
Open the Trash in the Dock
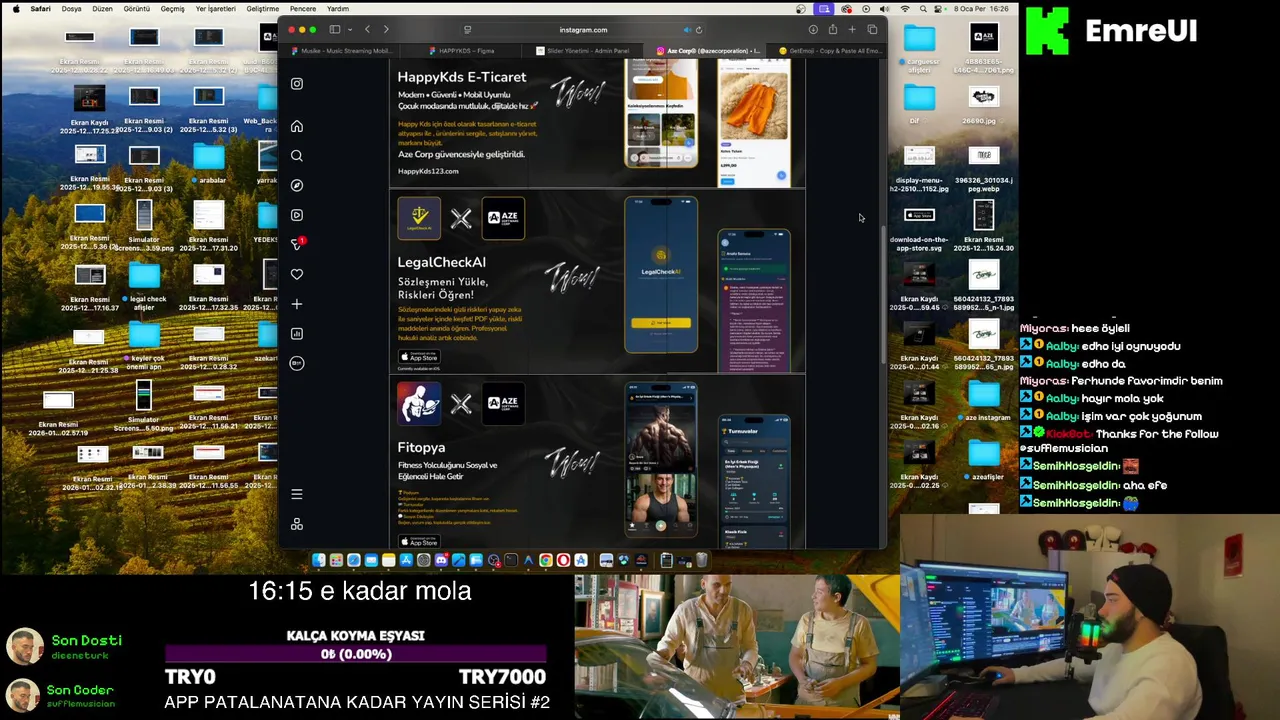click(702, 560)
